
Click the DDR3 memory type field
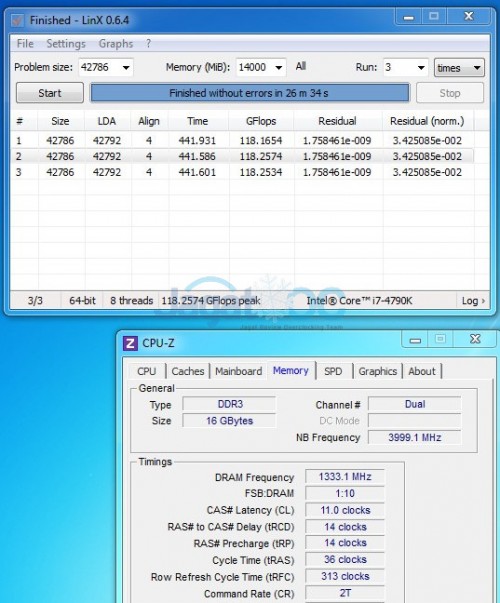pos(230,404)
